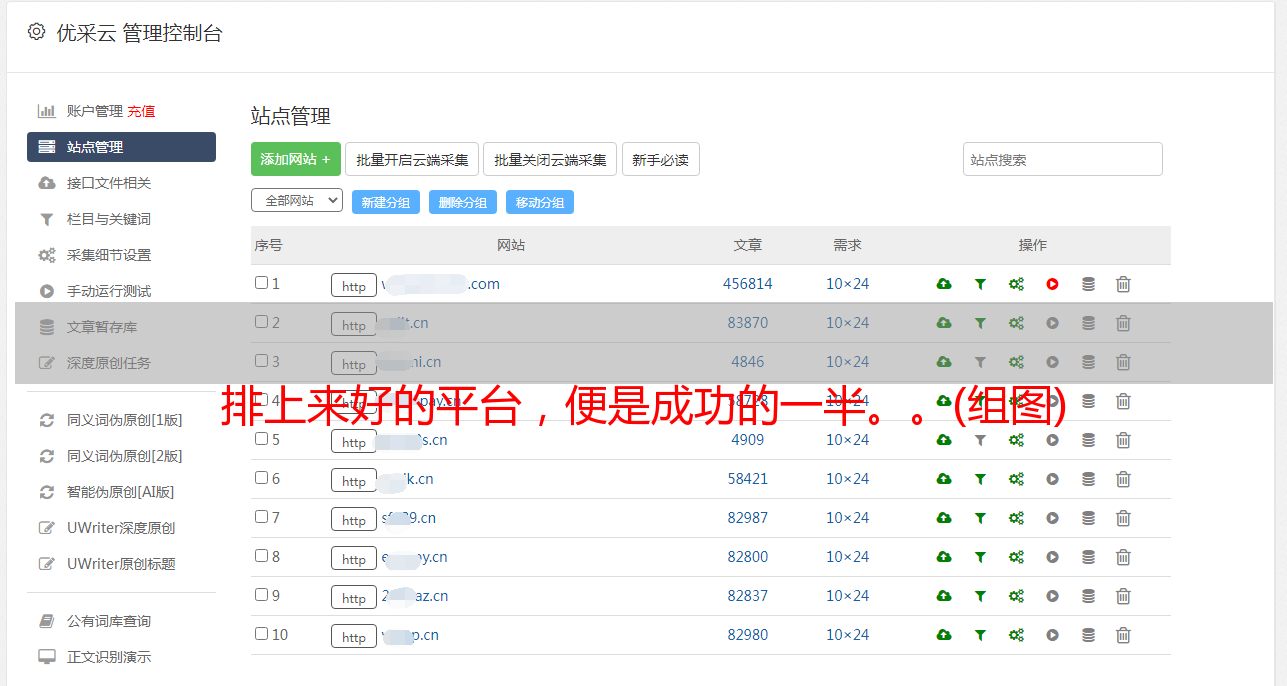Click the http protocol button in row 7
This screenshot has height=686, width=1287.
pyautogui.click(x=354, y=519)
